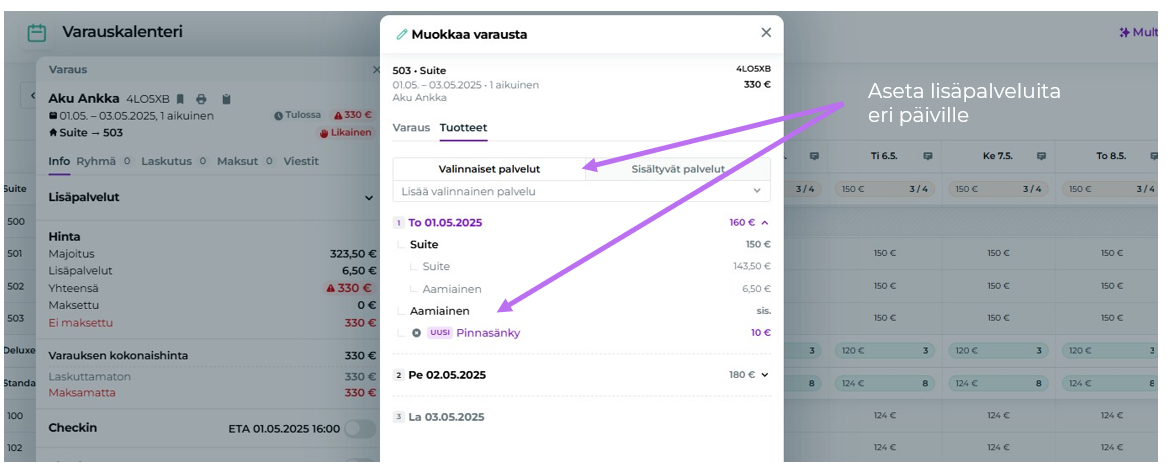Expand the Pe 02.05.2025 day section
The width and height of the screenshot is (1168, 471).
pos(765,375)
